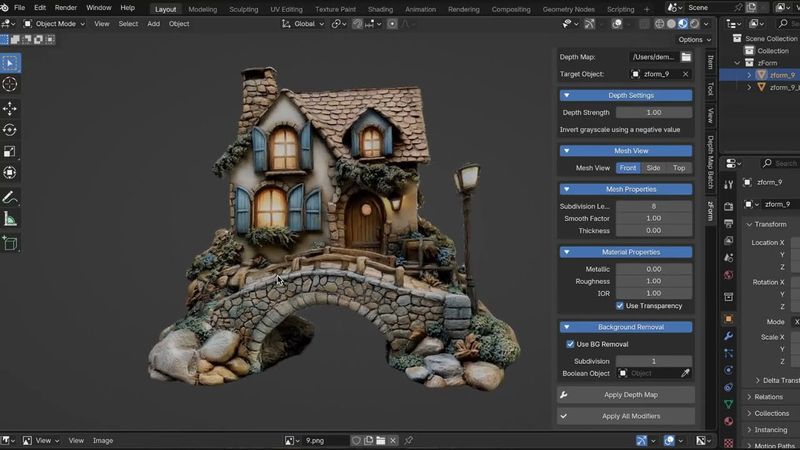
Task: Open the Global orientation dropdown
Action: click(x=303, y=23)
